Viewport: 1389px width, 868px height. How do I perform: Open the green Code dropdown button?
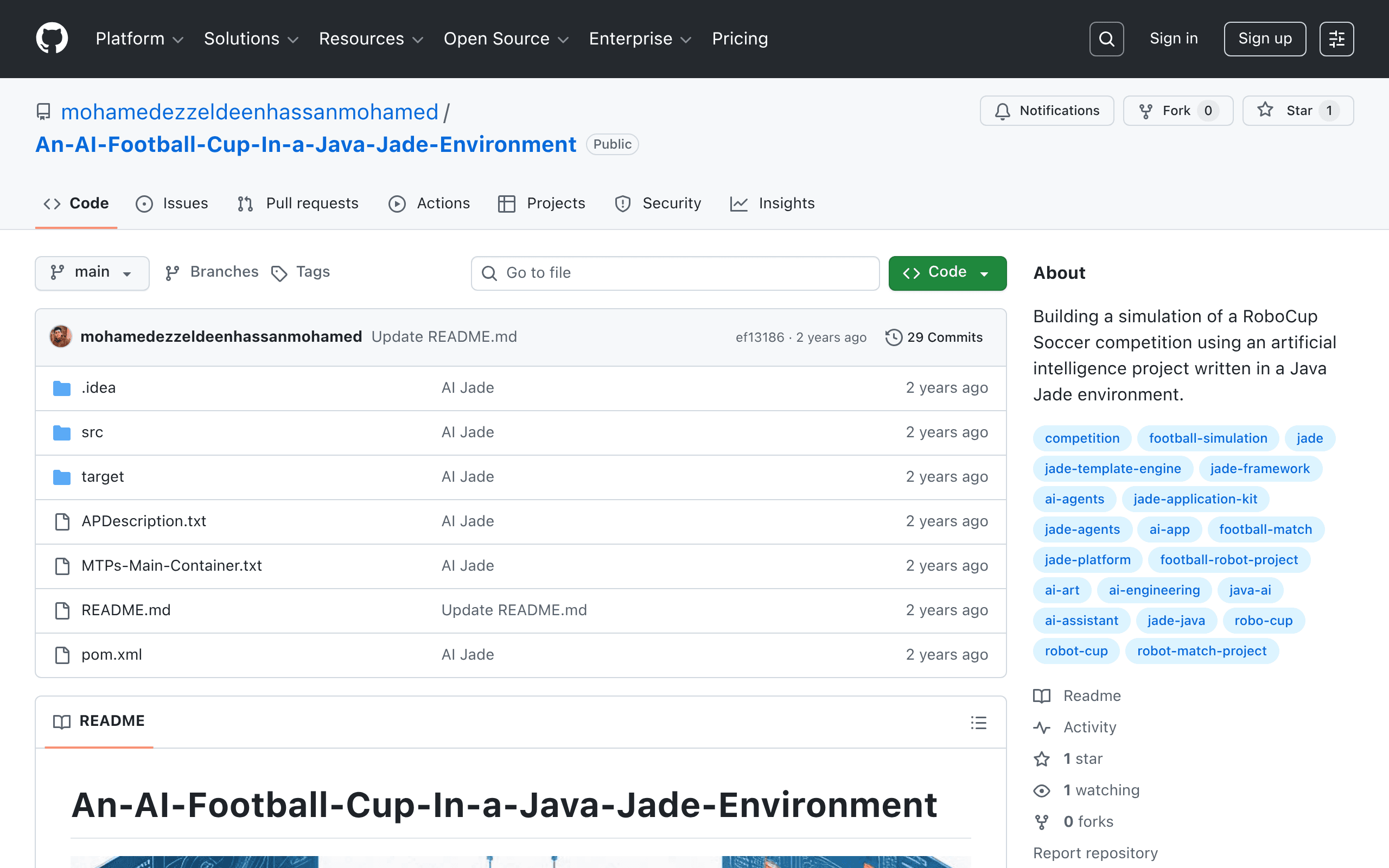point(947,273)
